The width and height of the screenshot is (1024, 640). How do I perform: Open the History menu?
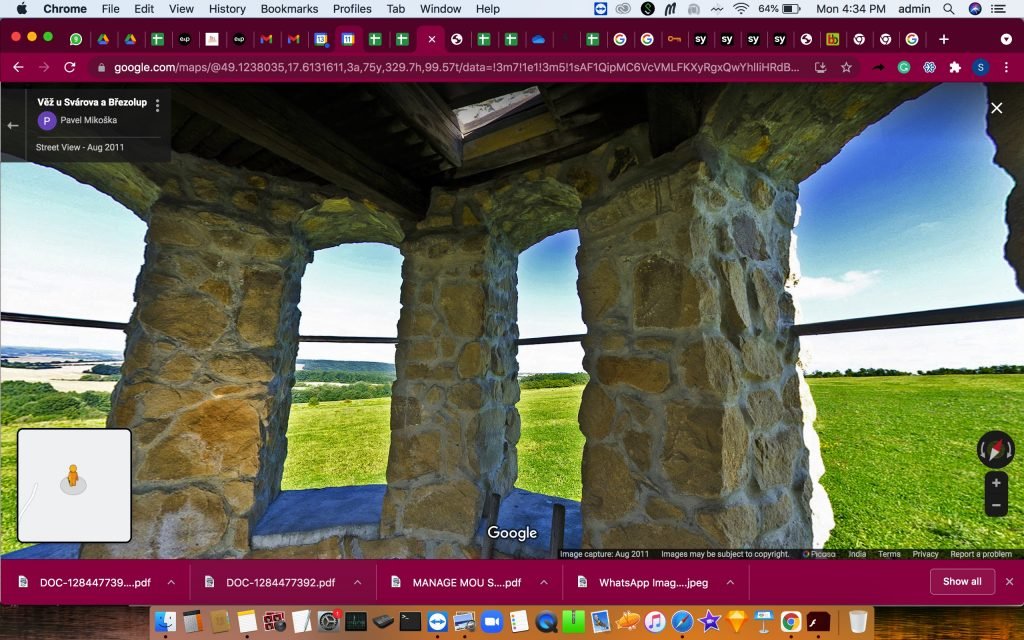pos(227,9)
